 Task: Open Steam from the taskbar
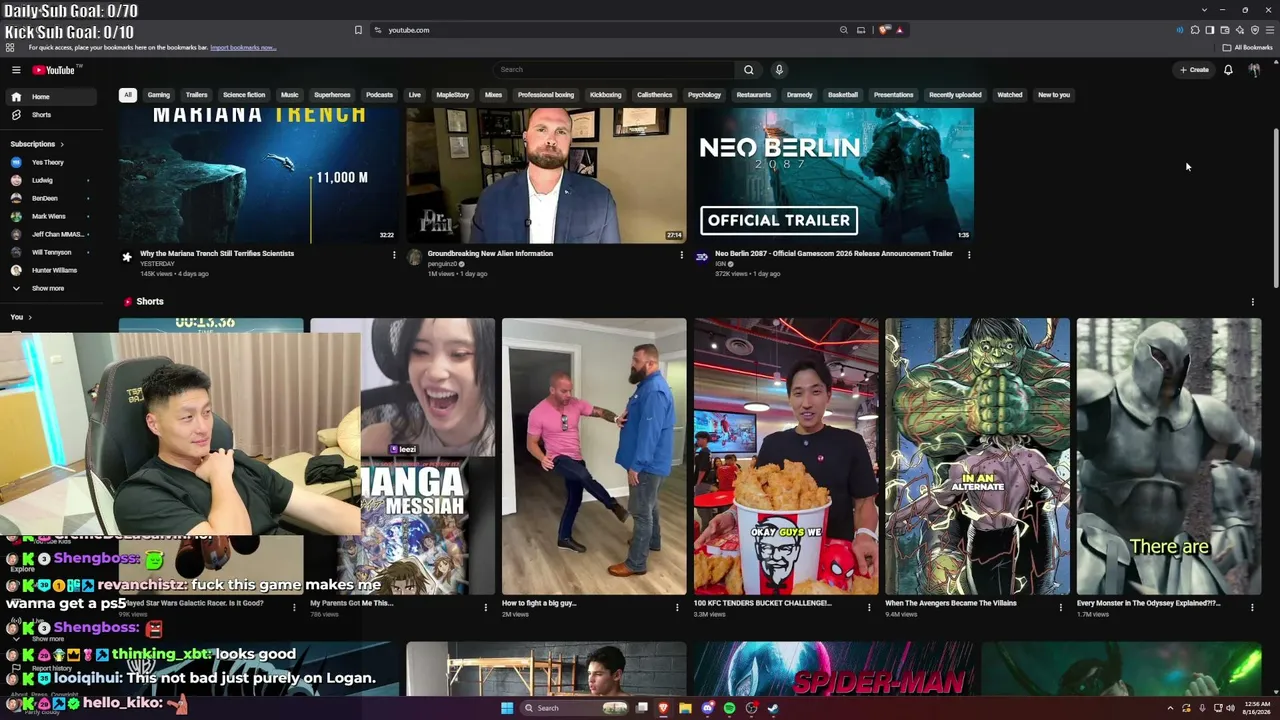(773, 708)
